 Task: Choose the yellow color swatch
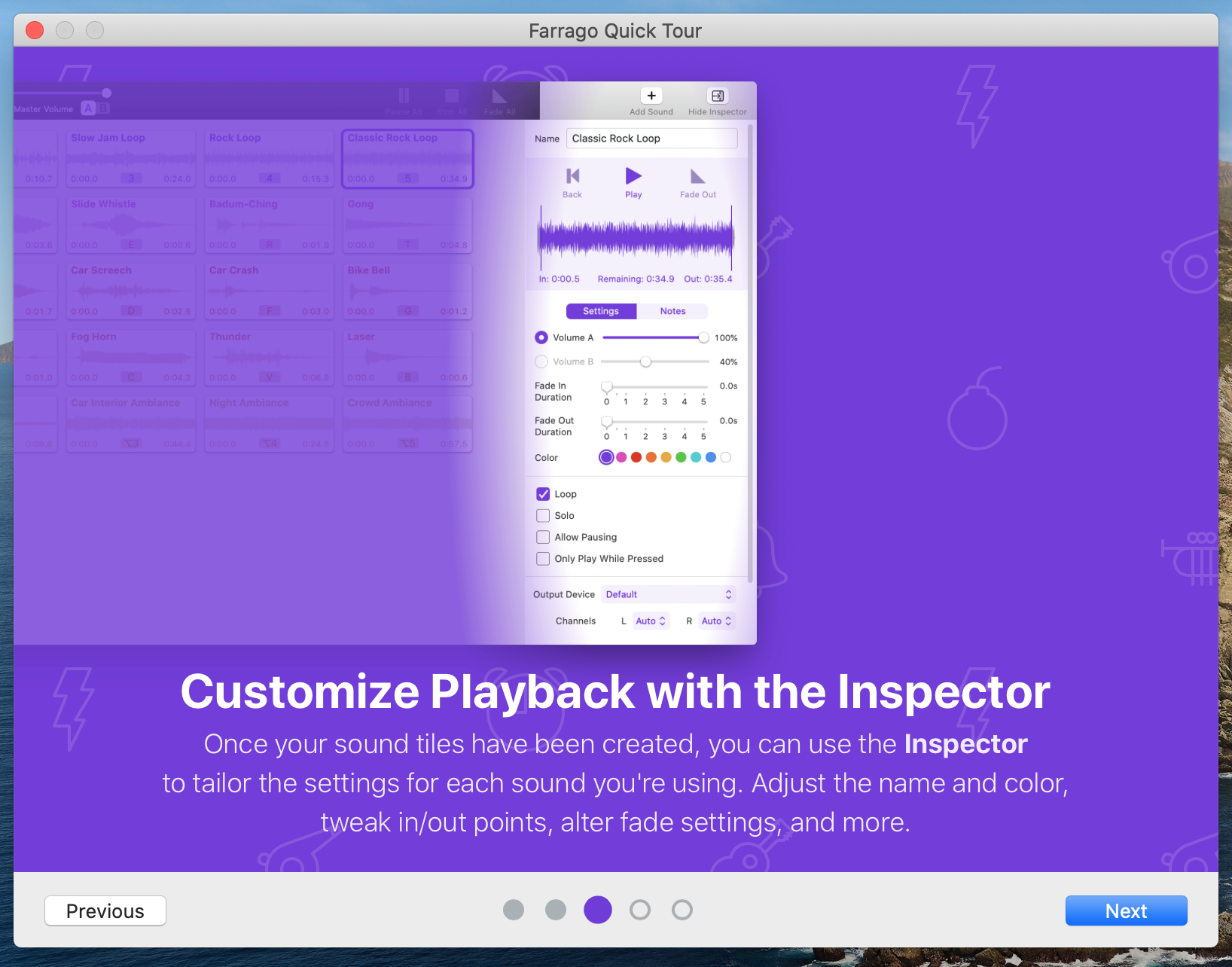666,457
